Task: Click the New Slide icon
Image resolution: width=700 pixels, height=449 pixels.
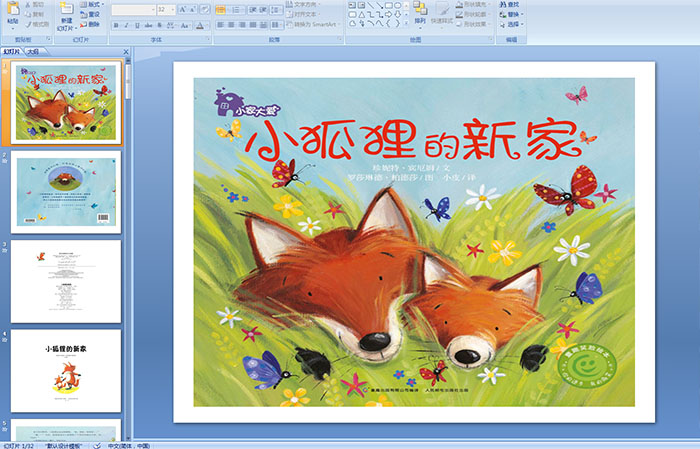Action: tap(66, 8)
